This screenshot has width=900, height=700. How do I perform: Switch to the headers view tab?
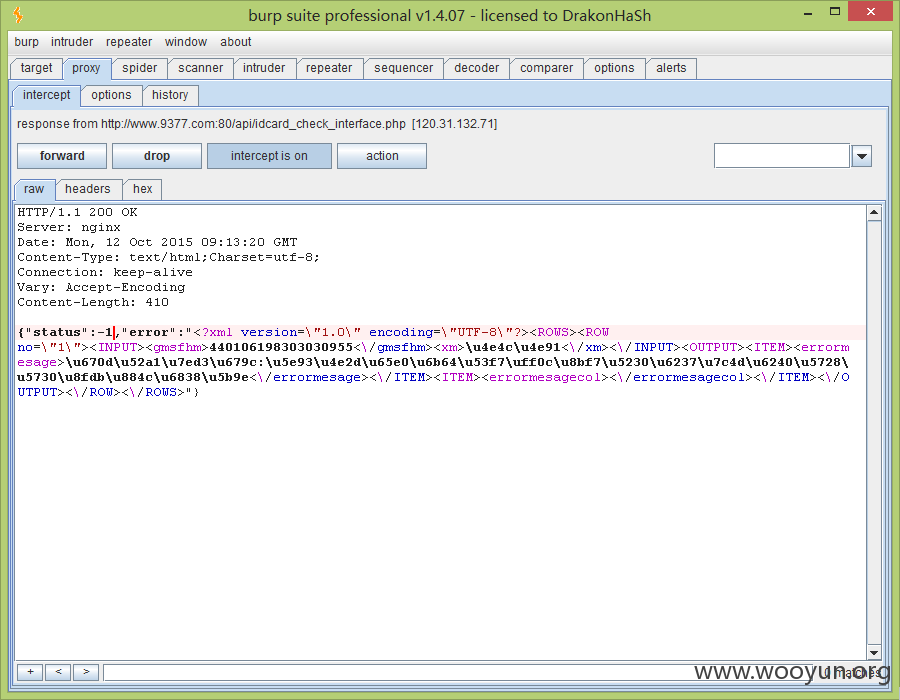tap(87, 189)
